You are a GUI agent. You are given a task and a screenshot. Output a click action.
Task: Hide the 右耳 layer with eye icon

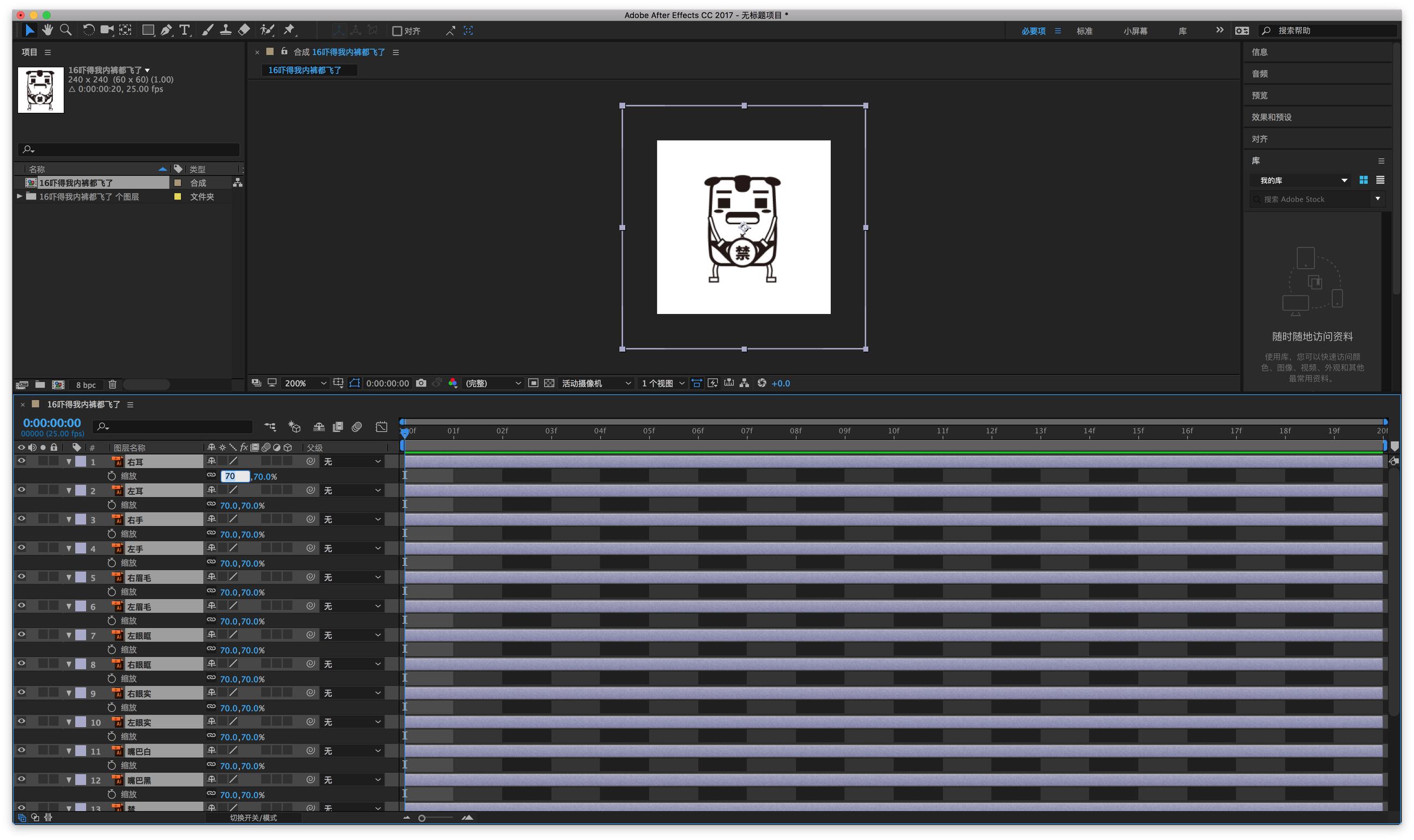pyautogui.click(x=21, y=461)
